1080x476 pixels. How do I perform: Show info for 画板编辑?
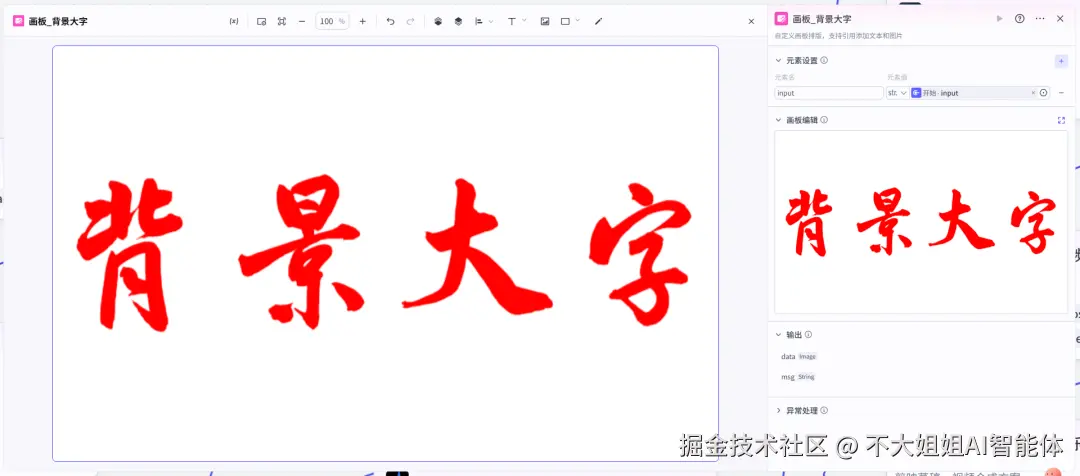click(824, 120)
